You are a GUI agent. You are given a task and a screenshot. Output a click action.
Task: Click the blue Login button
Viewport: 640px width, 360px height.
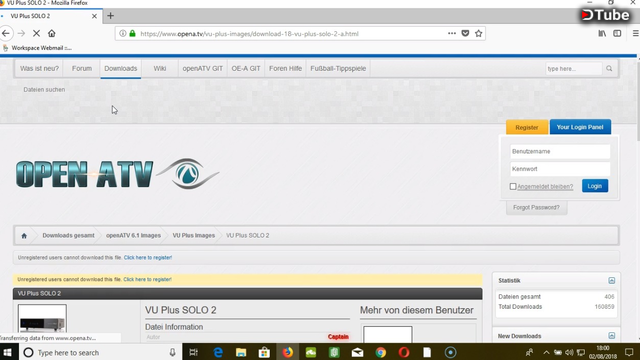tap(595, 186)
